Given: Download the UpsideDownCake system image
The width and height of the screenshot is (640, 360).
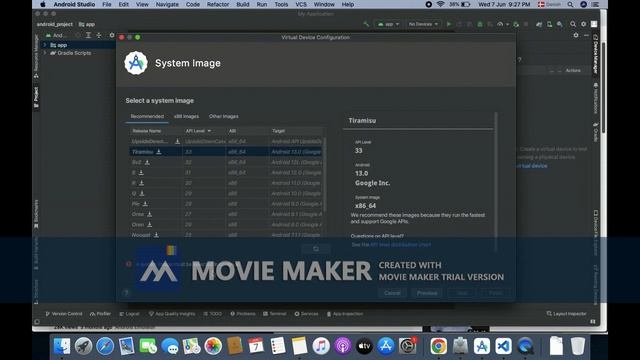Looking at the screenshot, I should [178, 141].
